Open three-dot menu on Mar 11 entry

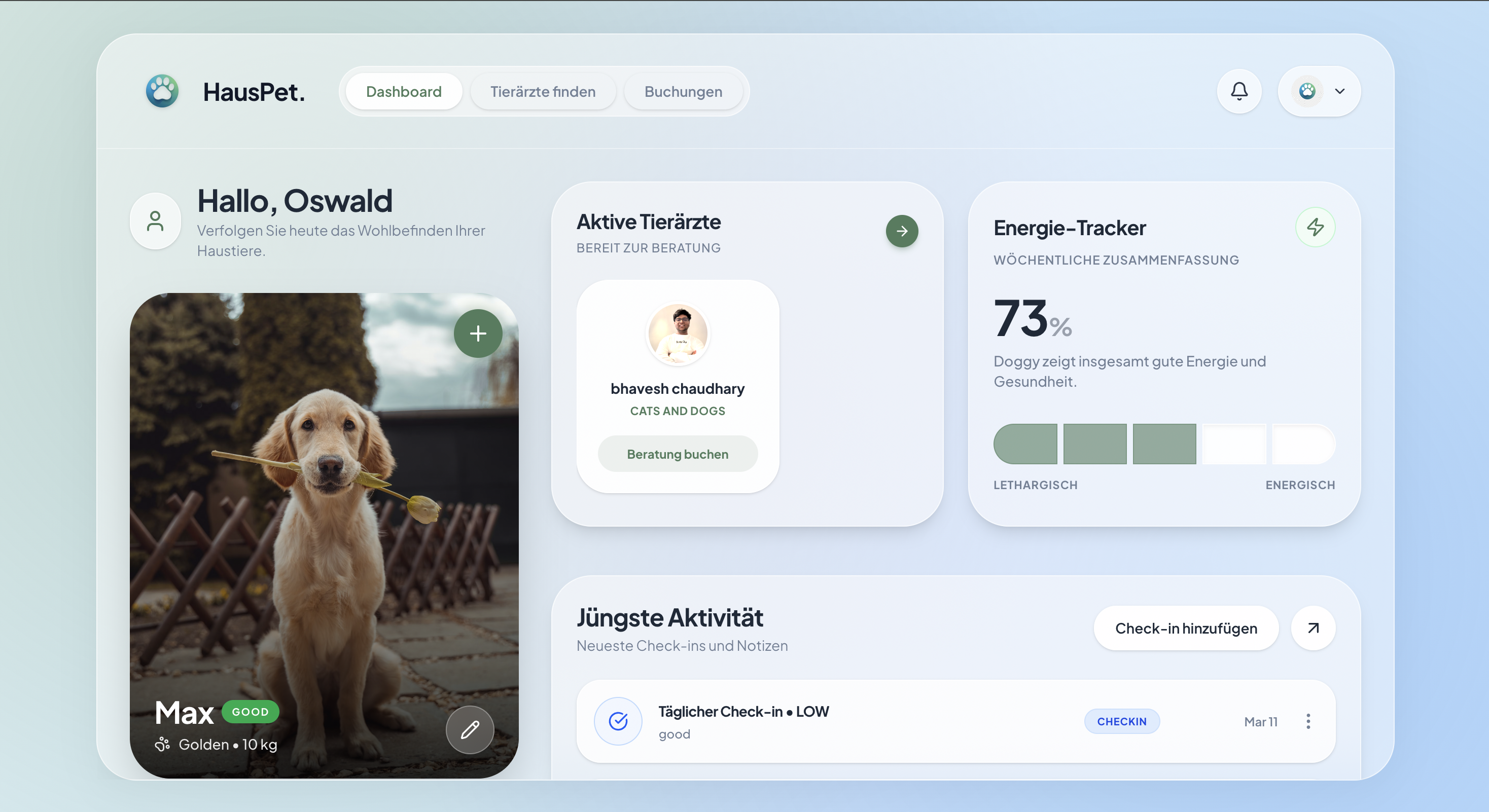tap(1308, 721)
